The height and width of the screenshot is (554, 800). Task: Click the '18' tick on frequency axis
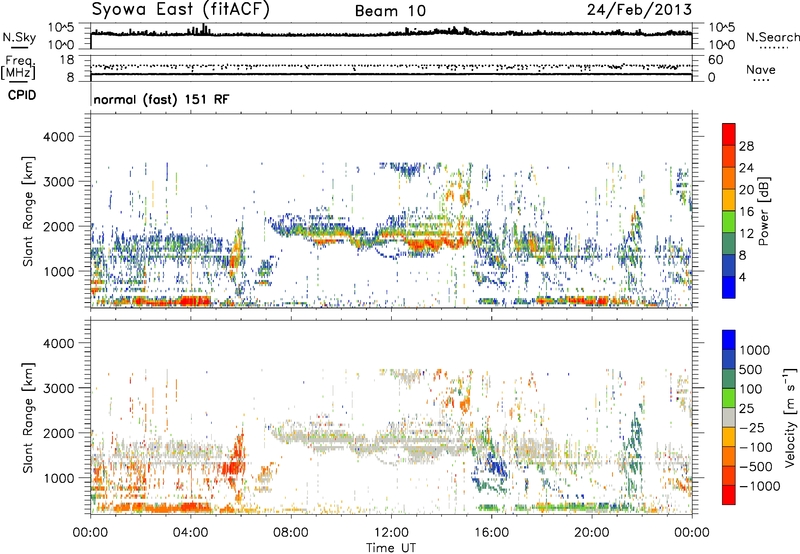click(67, 60)
